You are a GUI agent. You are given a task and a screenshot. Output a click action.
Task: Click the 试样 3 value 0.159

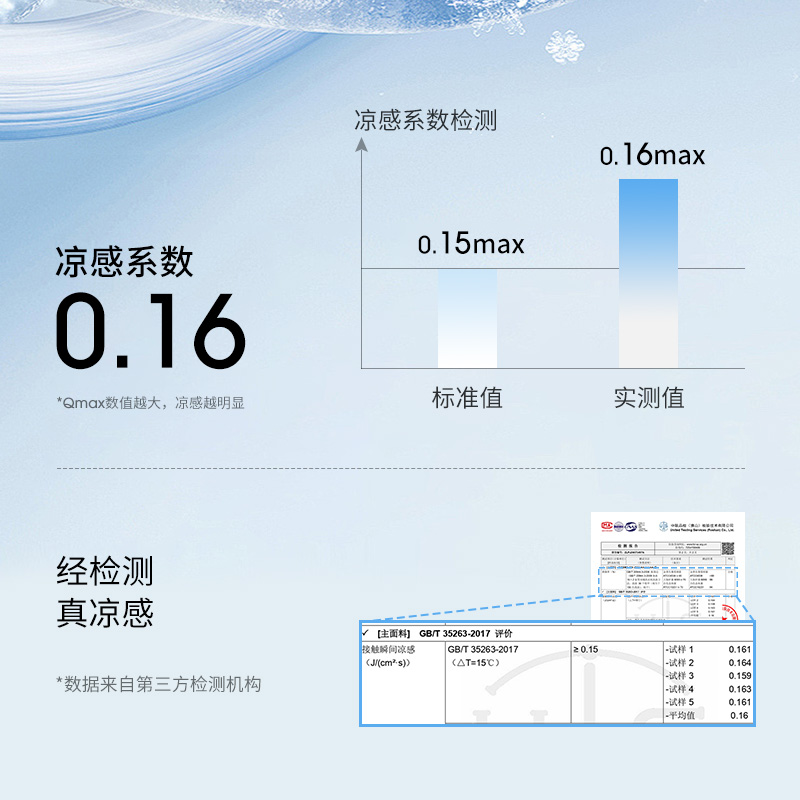tap(740, 676)
